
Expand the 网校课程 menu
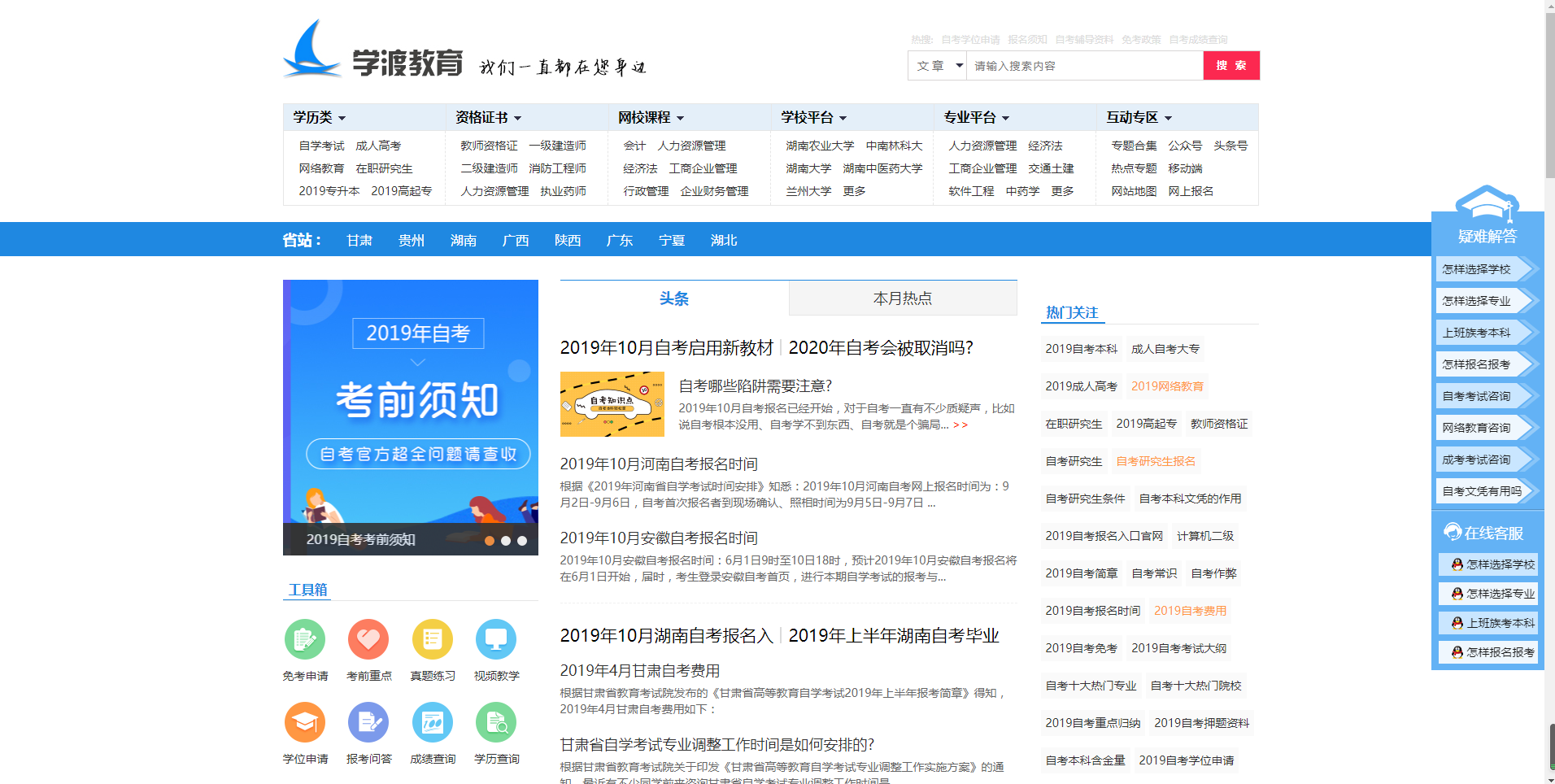click(651, 117)
